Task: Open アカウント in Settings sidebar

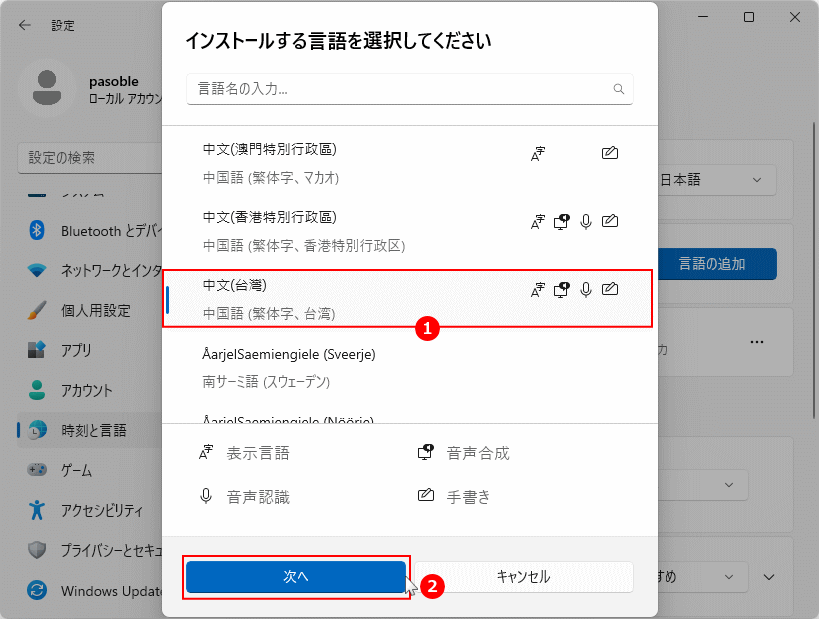Action: click(x=90, y=390)
